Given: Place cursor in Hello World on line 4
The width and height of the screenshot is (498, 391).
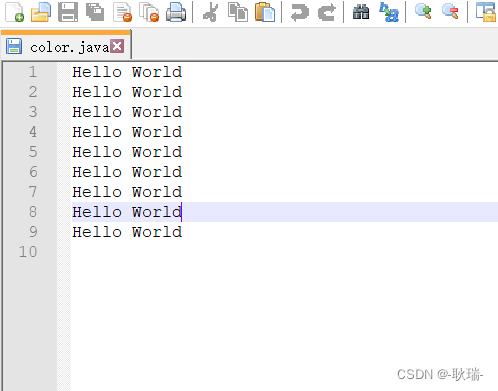Looking at the screenshot, I should point(127,132).
